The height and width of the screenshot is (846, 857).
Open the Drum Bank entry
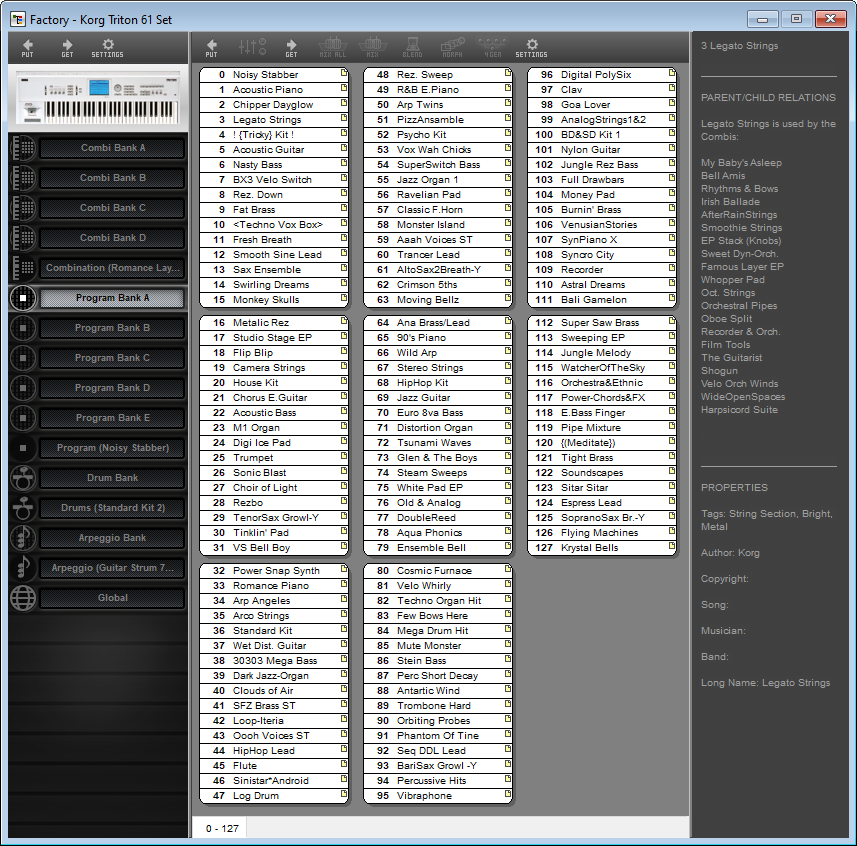pos(112,478)
